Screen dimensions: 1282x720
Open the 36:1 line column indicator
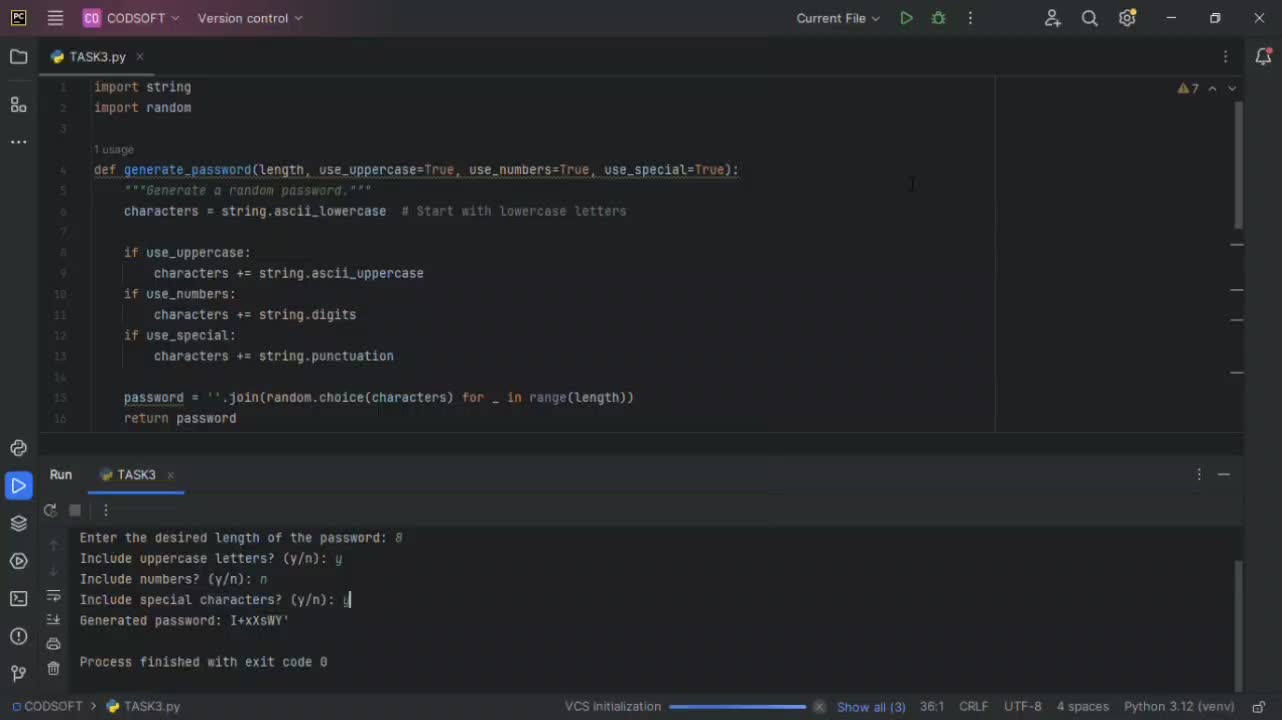[931, 706]
